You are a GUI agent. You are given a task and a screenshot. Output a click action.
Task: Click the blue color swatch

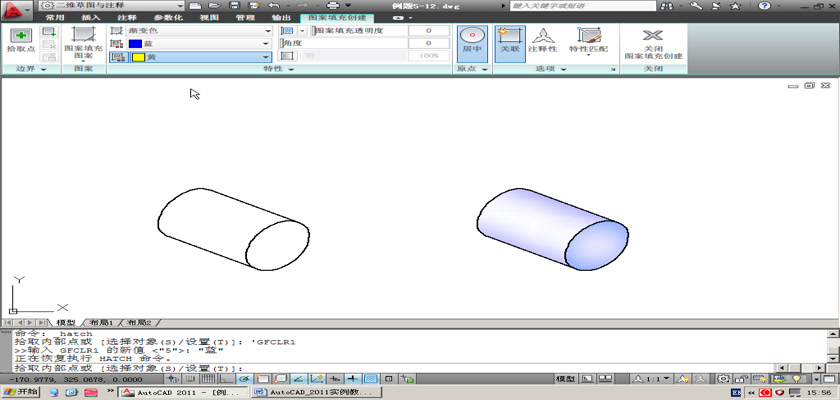point(136,43)
